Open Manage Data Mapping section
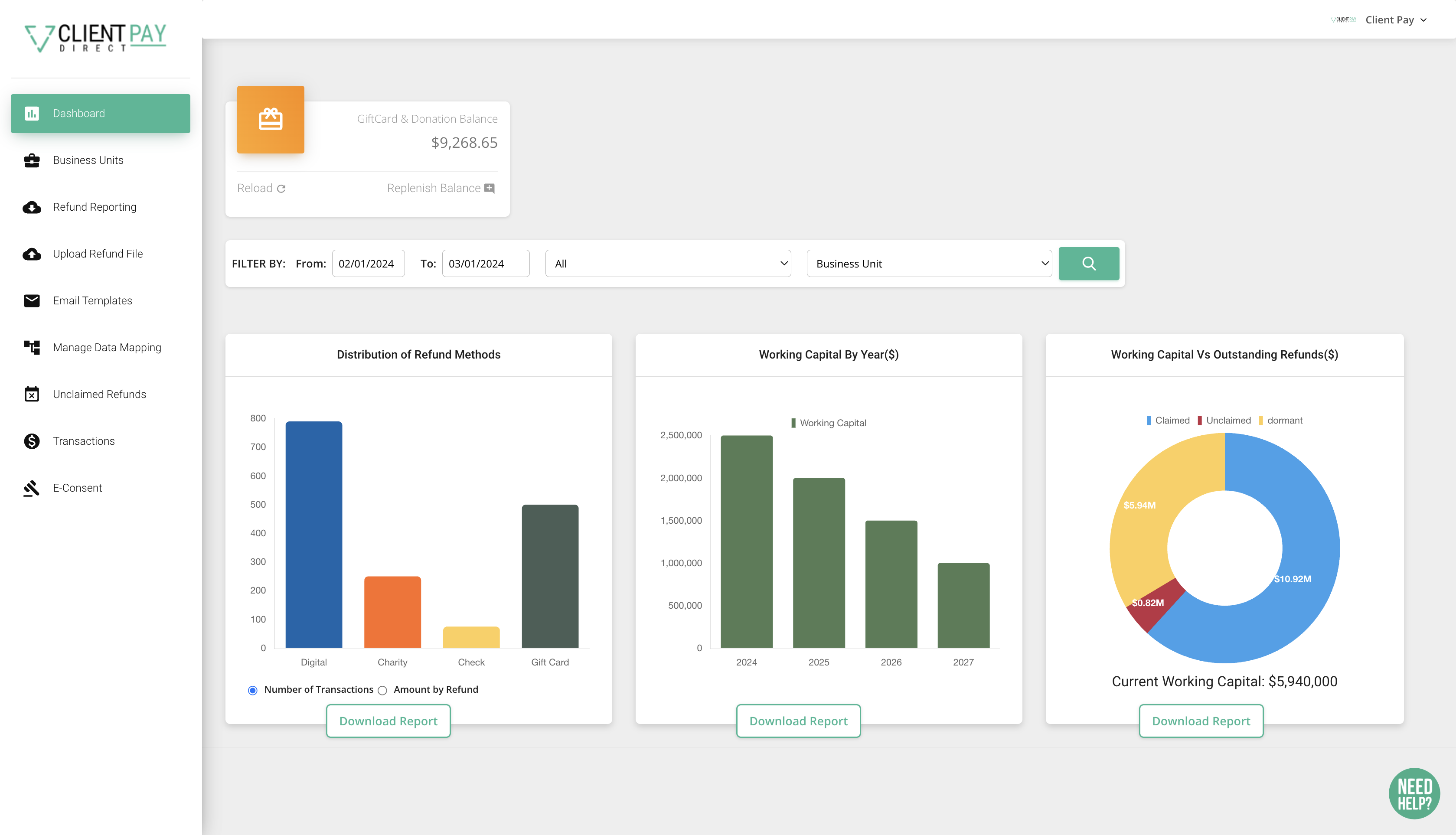Image resolution: width=1456 pixels, height=835 pixels. point(100,348)
